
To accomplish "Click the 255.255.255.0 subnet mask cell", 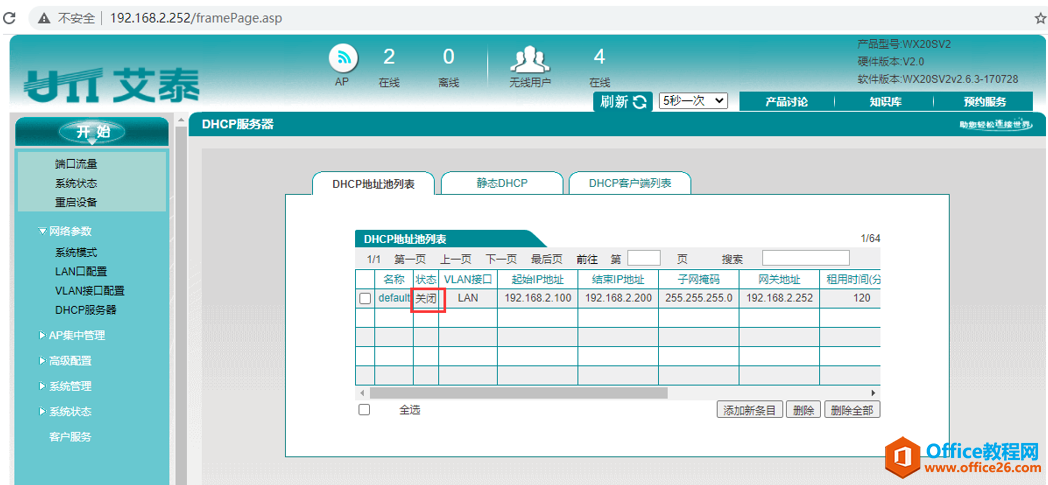I will click(x=699, y=298).
